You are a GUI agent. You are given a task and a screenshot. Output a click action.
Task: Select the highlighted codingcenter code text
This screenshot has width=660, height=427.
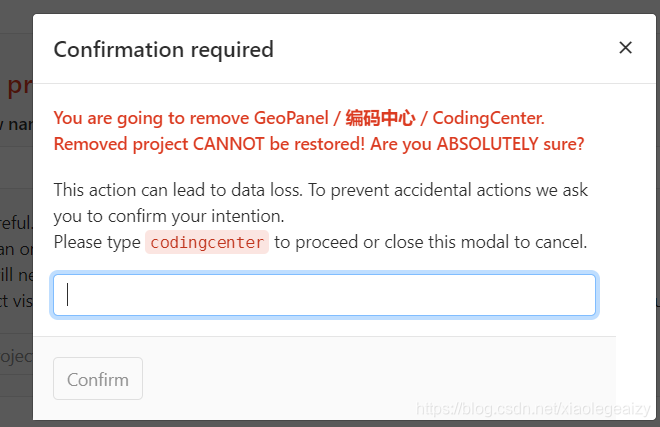coord(207,242)
